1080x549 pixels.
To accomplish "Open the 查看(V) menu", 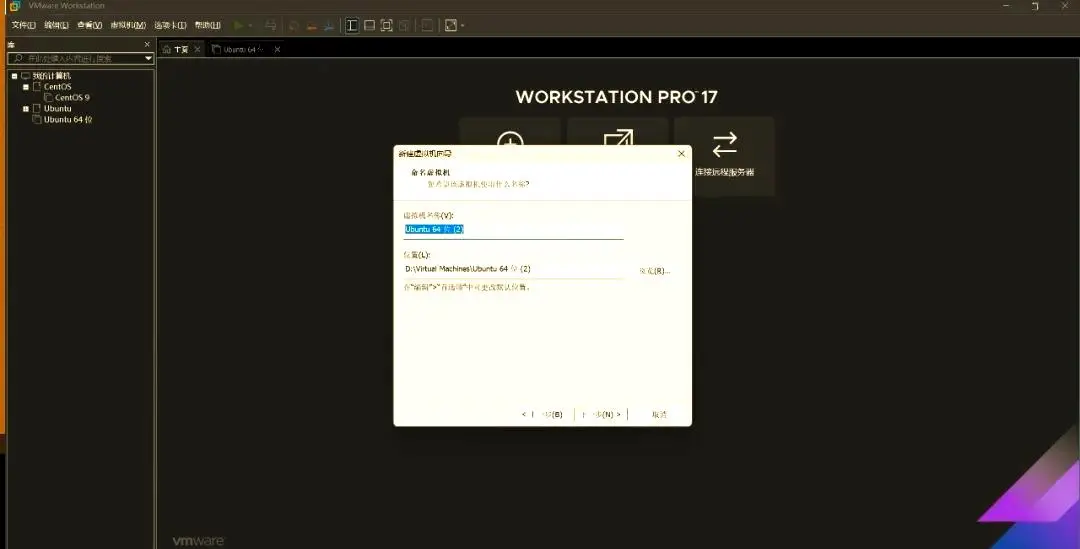I will [x=90, y=25].
